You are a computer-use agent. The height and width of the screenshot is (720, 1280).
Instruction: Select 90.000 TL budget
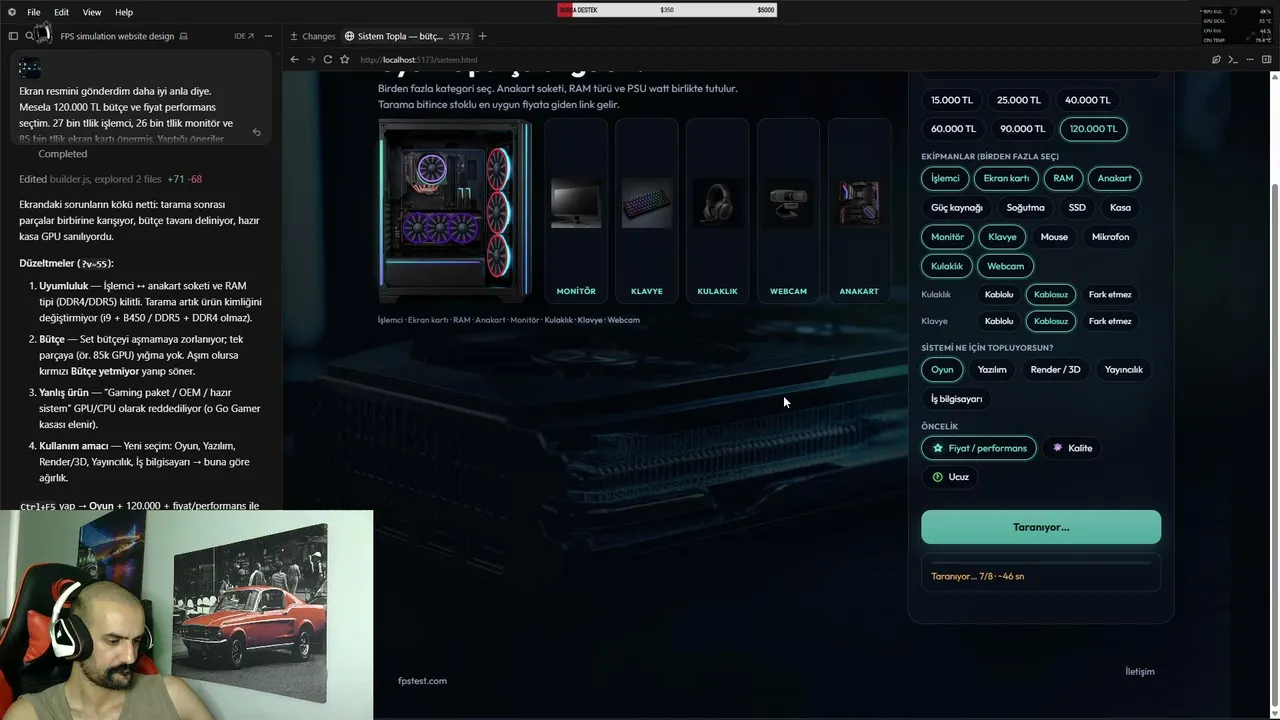(x=1023, y=129)
